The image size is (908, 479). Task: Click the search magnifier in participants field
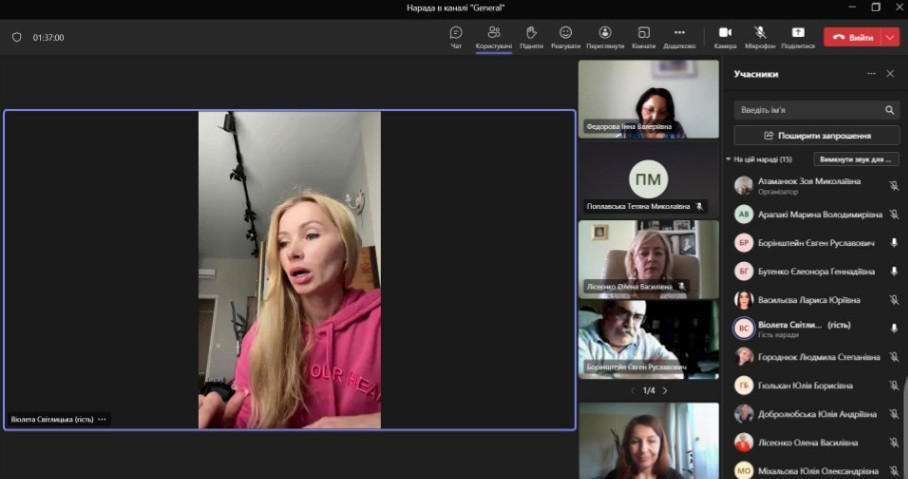point(889,110)
